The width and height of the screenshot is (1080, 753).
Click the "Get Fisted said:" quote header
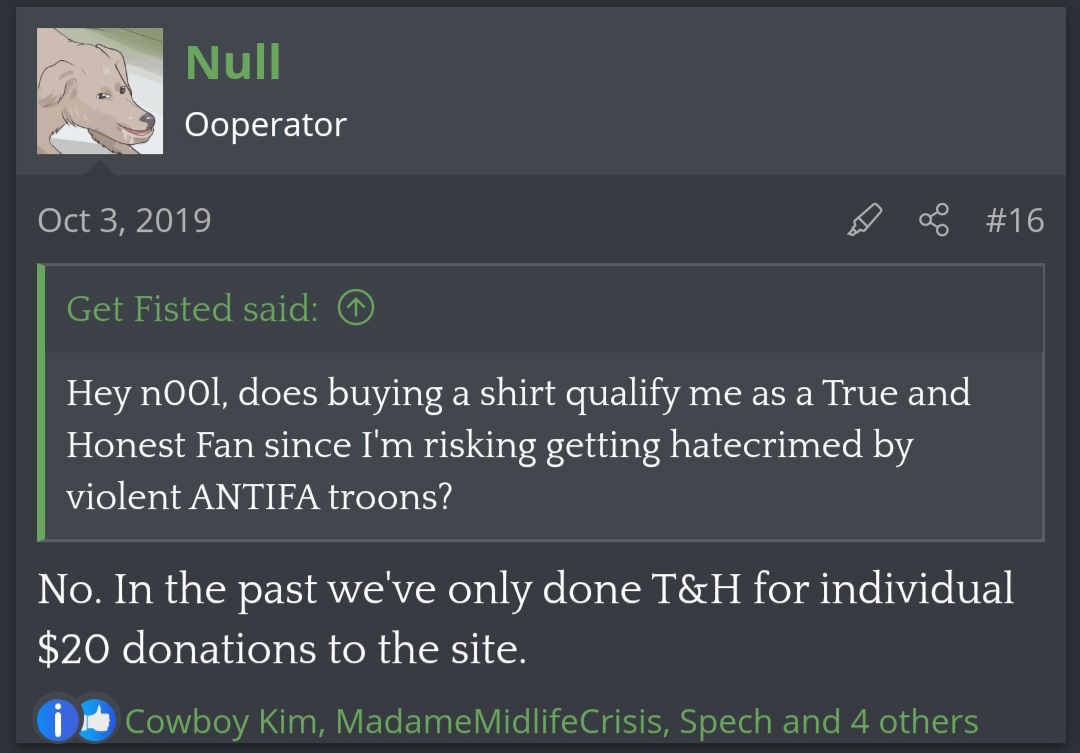[192, 308]
